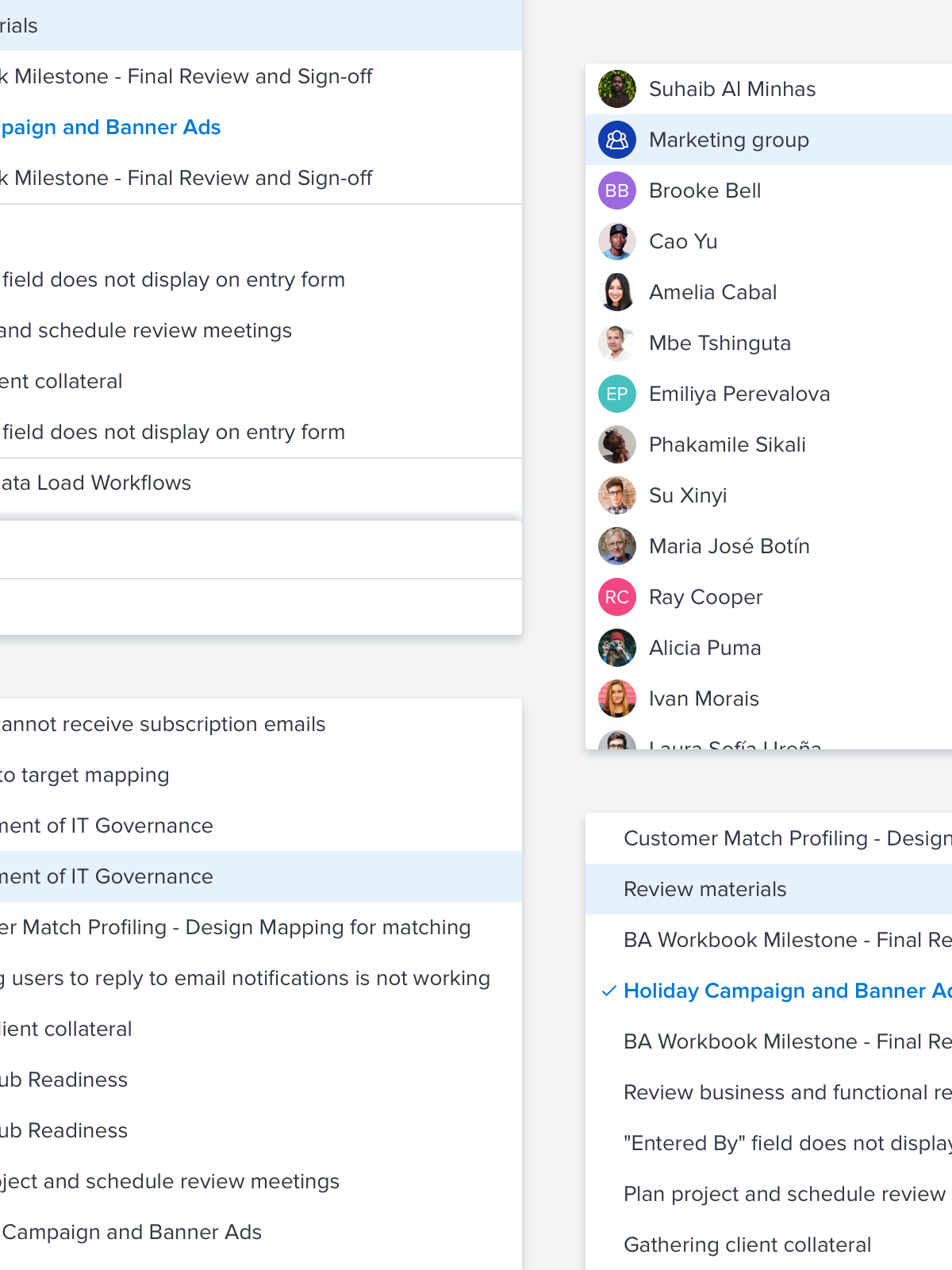Click checkmark beside Holiday Campaign item
Image resolution: width=952 pixels, height=1270 pixels.
coord(608,991)
